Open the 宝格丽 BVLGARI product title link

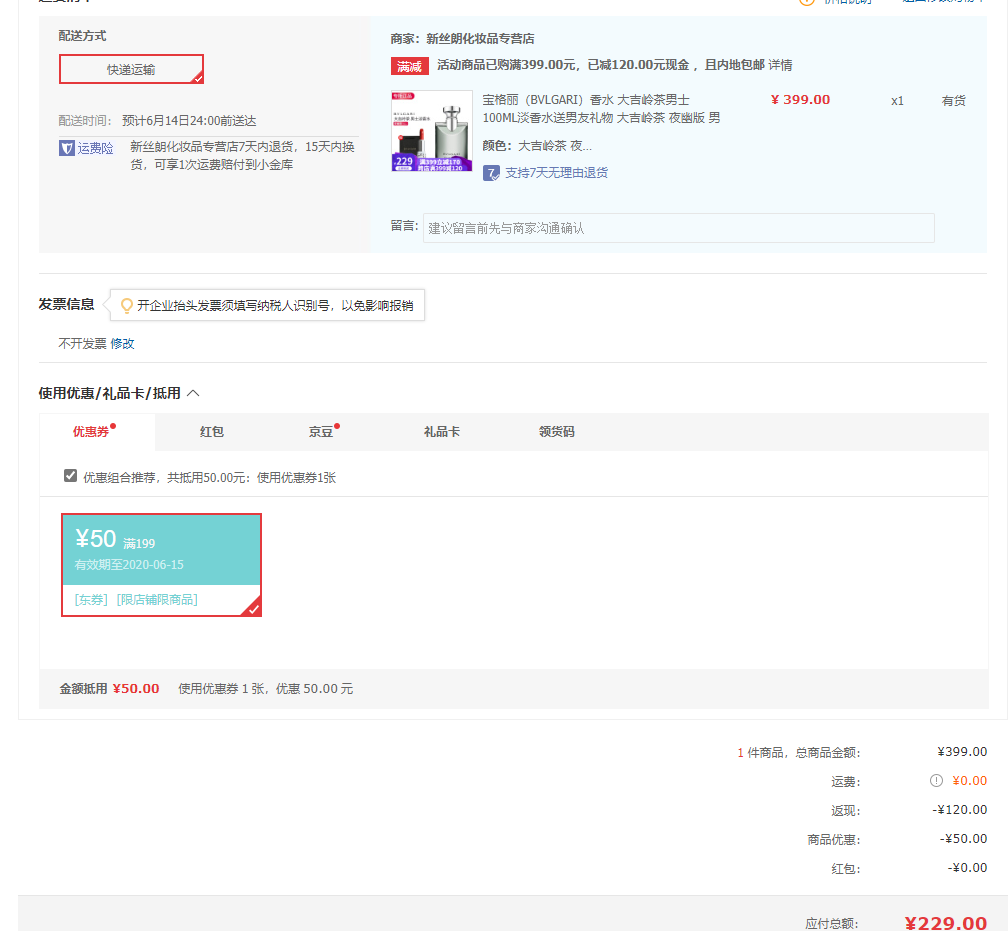tap(601, 109)
